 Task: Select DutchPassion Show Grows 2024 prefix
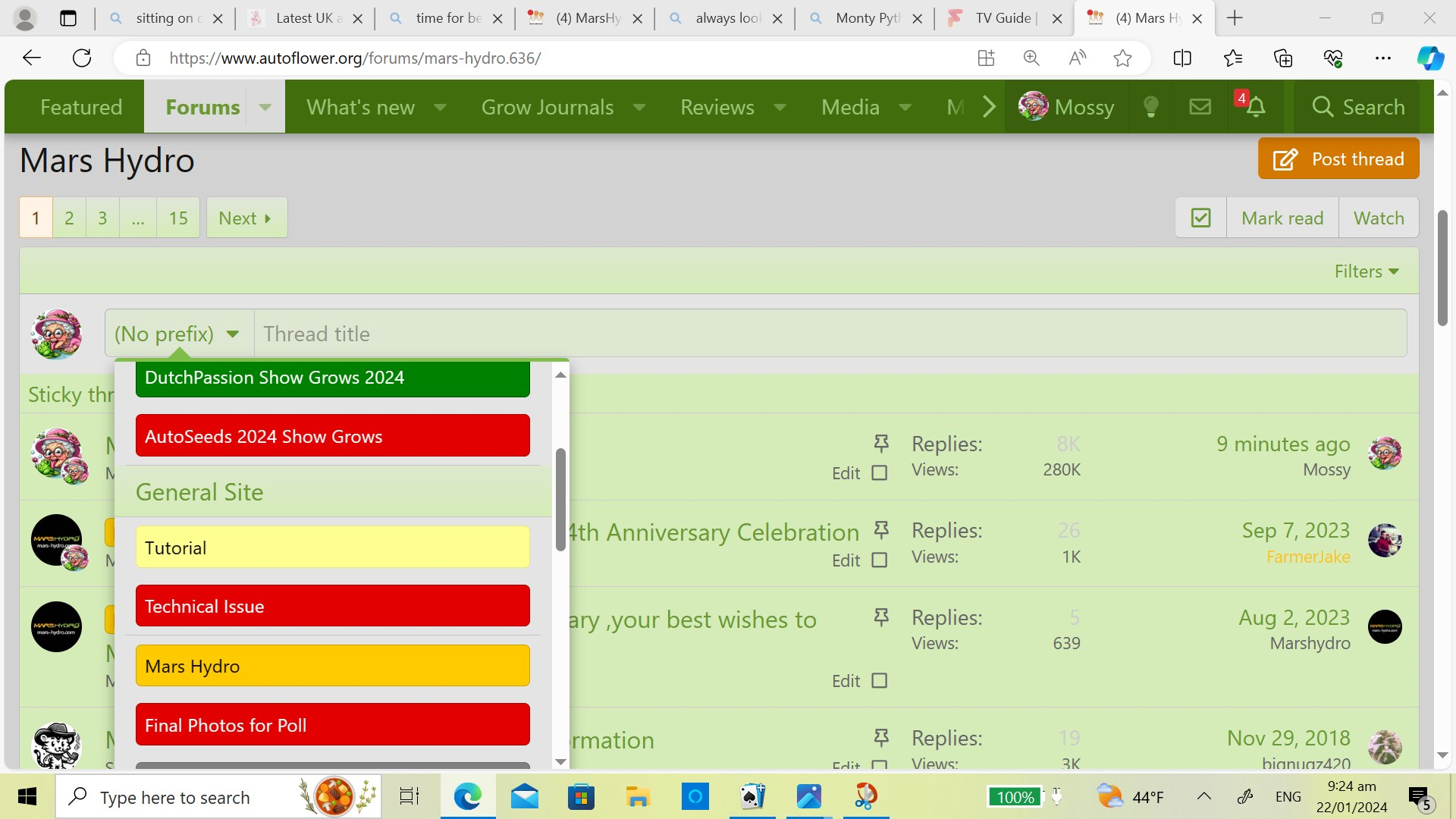click(333, 378)
